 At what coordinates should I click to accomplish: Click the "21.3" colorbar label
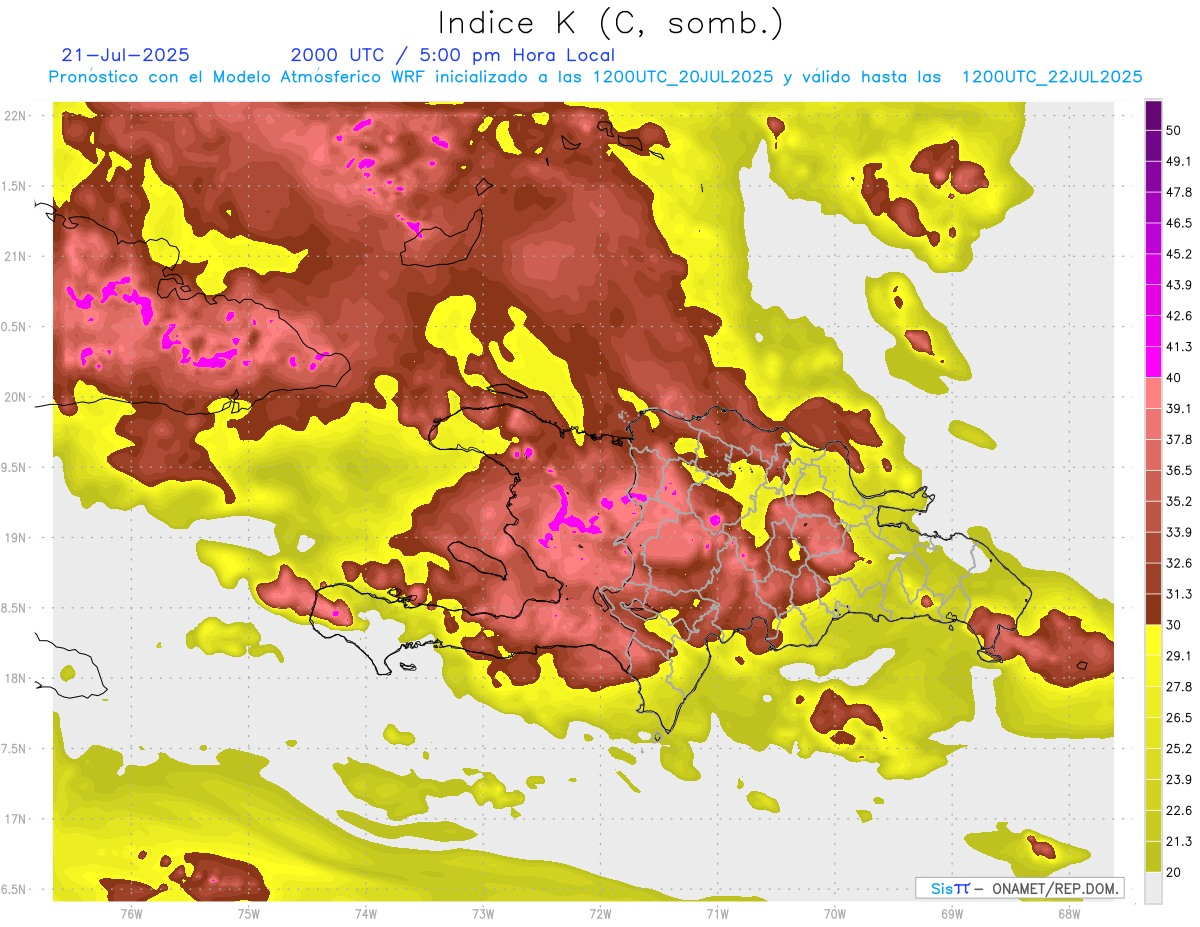[x=1179, y=841]
